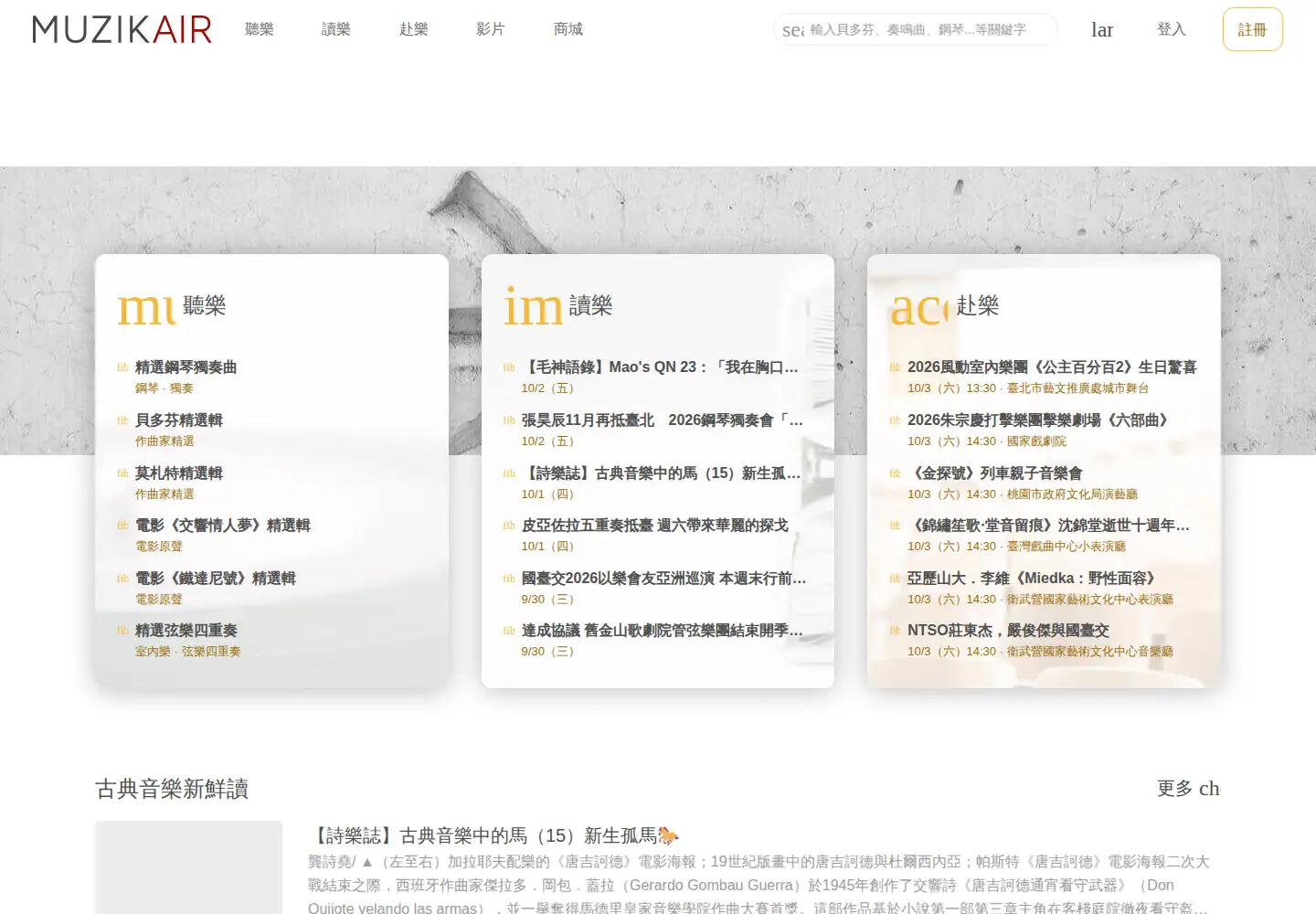Open article 國臺交2026以樂會友亞洲巡演
The width and height of the screenshot is (1316, 914).
pos(663,579)
